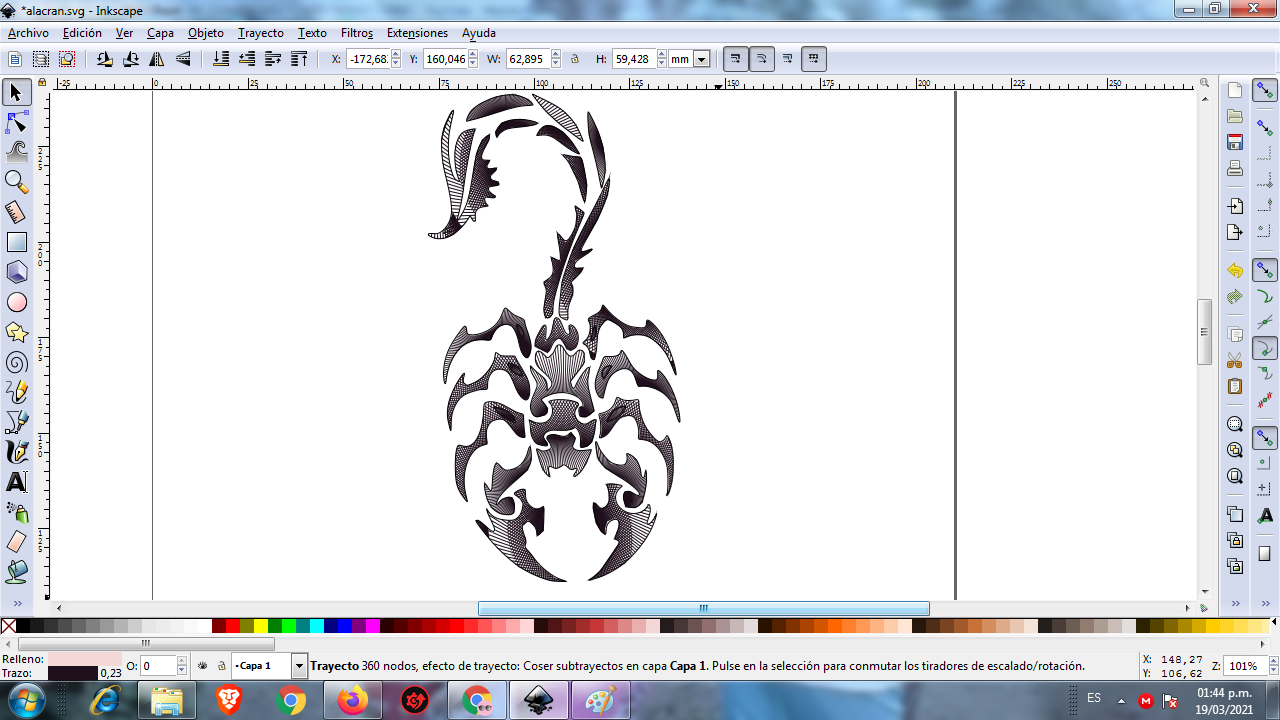Toggle scale rounded corners button
Image resolution: width=1280 pixels, height=720 pixels.
(x=761, y=59)
